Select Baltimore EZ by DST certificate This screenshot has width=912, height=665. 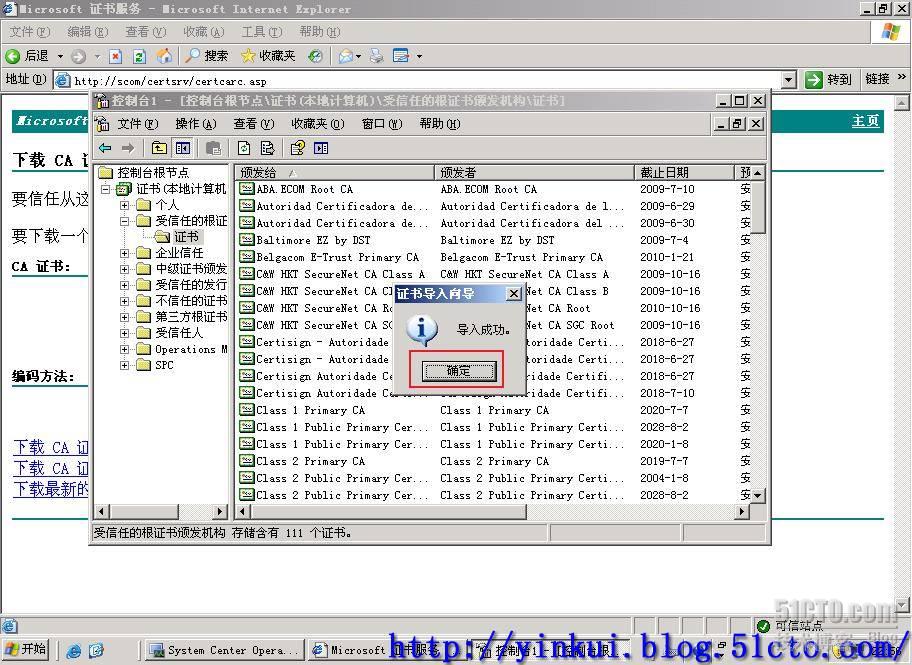[313, 240]
